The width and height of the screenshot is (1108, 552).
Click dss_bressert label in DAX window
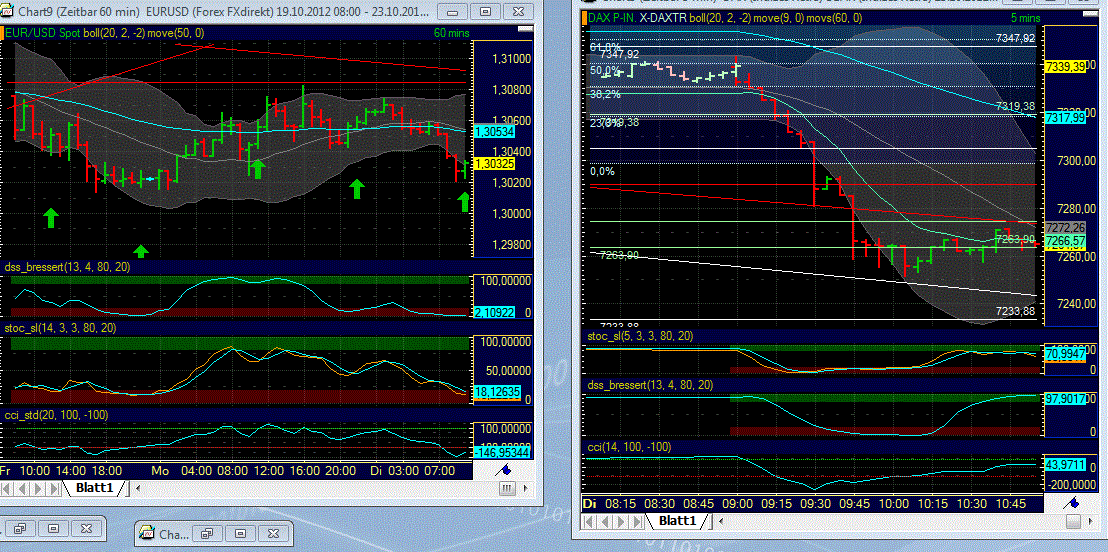pyautogui.click(x=651, y=384)
